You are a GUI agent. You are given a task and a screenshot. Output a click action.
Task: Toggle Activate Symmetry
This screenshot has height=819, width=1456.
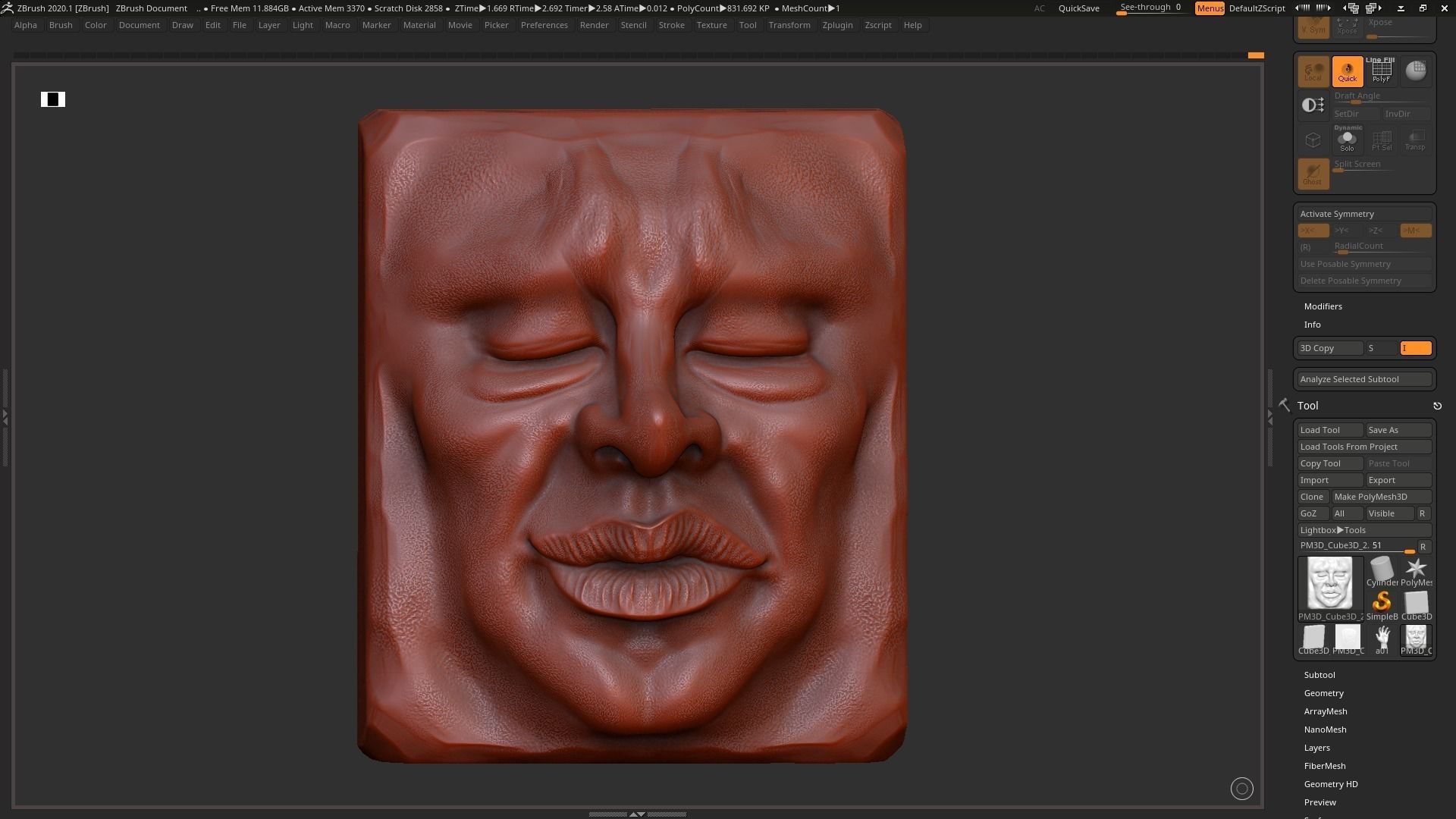(x=1364, y=214)
